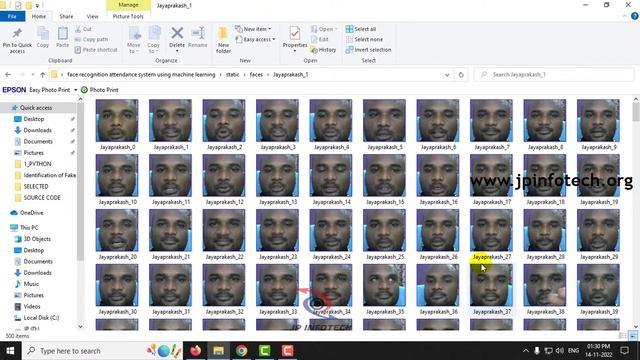This screenshot has width=640, height=360.
Task: Select the Music folder under This PC
Action: 31,284
